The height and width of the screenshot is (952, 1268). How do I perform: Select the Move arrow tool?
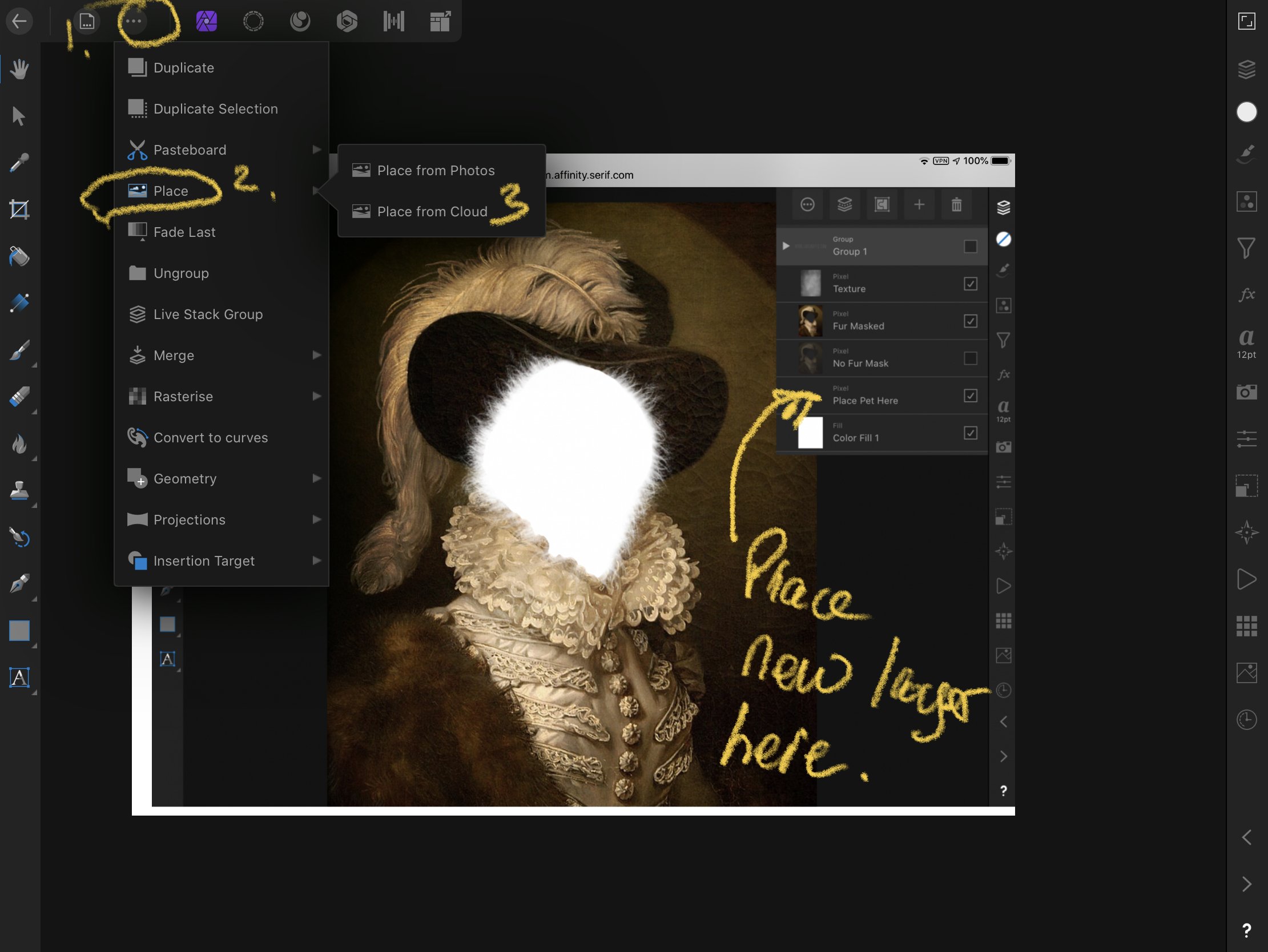click(x=18, y=116)
